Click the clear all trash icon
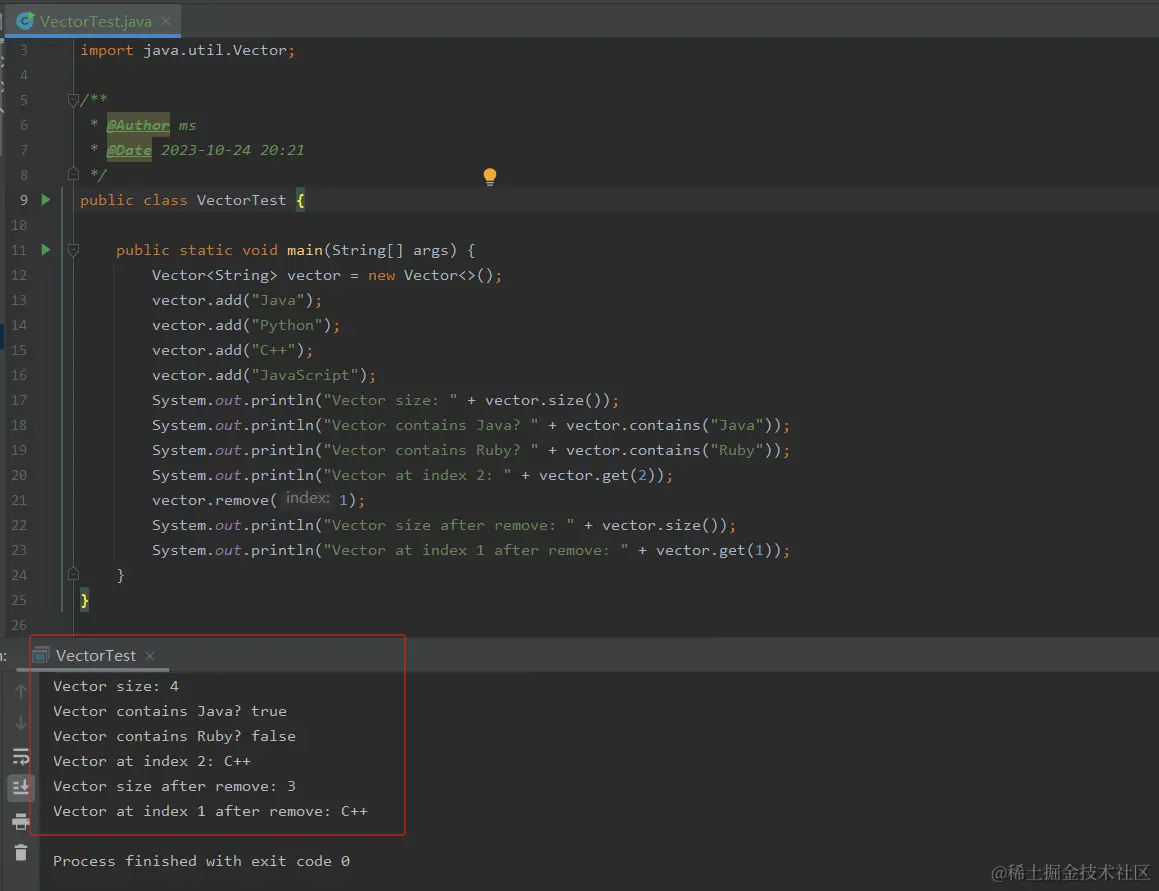The image size is (1159, 891). click(21, 853)
